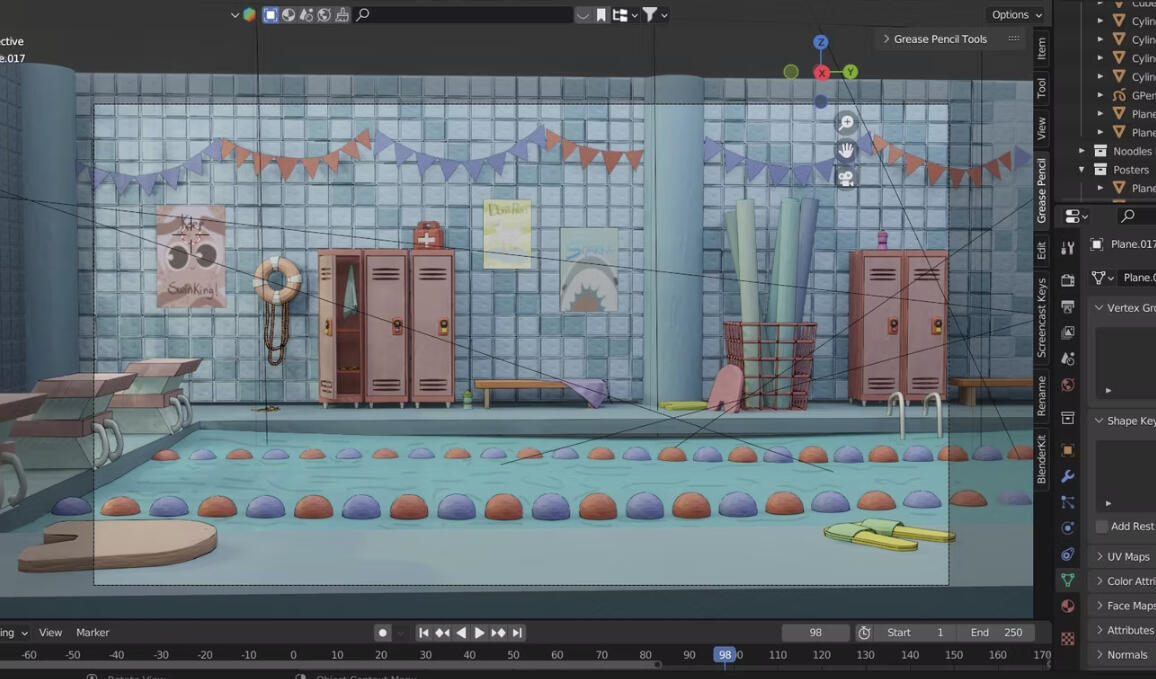Screen dimensions: 1156x679
Task: Toggle camera view with camera gizmo icon
Action: click(x=846, y=178)
